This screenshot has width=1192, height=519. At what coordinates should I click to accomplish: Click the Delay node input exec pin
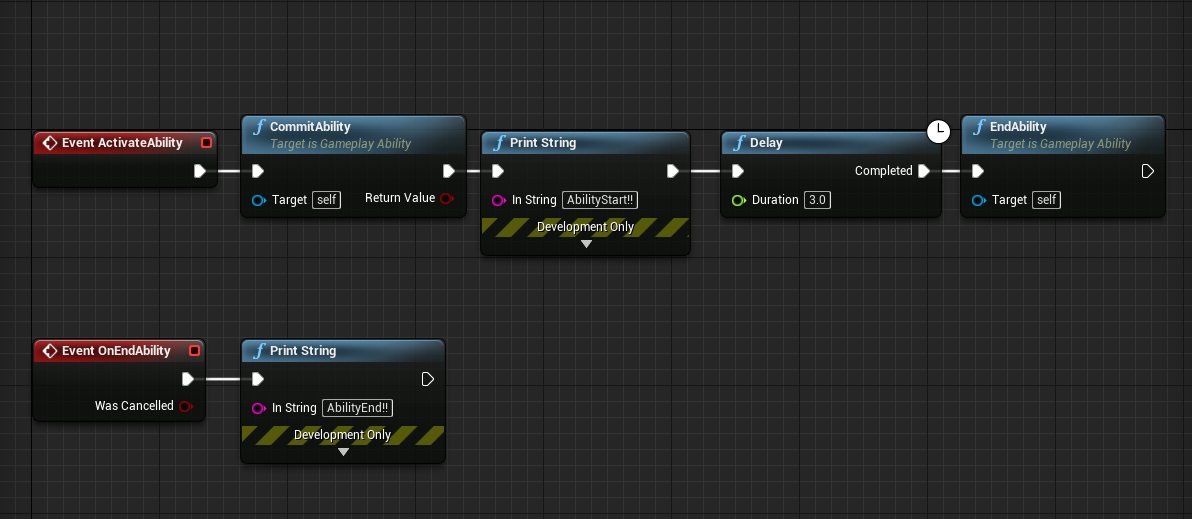737,171
